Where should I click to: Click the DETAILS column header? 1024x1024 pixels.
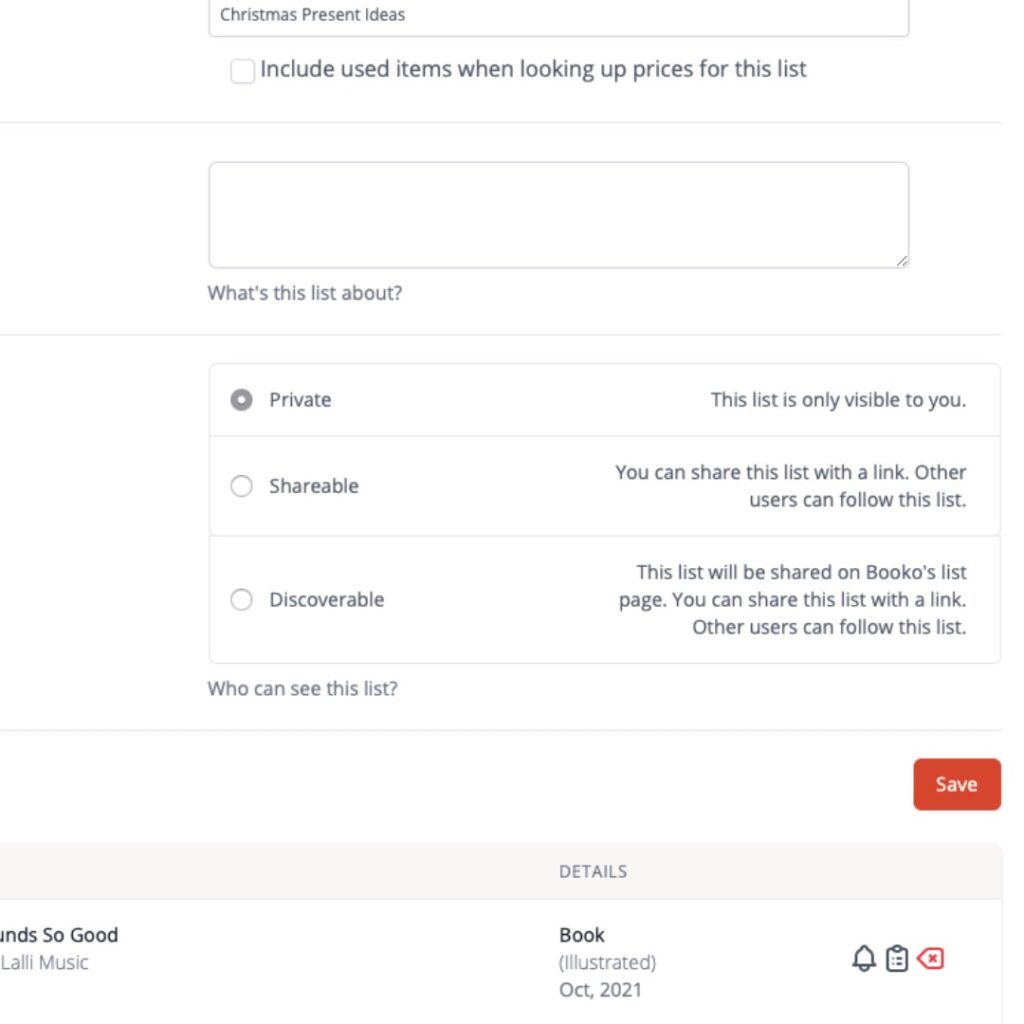[x=592, y=871]
